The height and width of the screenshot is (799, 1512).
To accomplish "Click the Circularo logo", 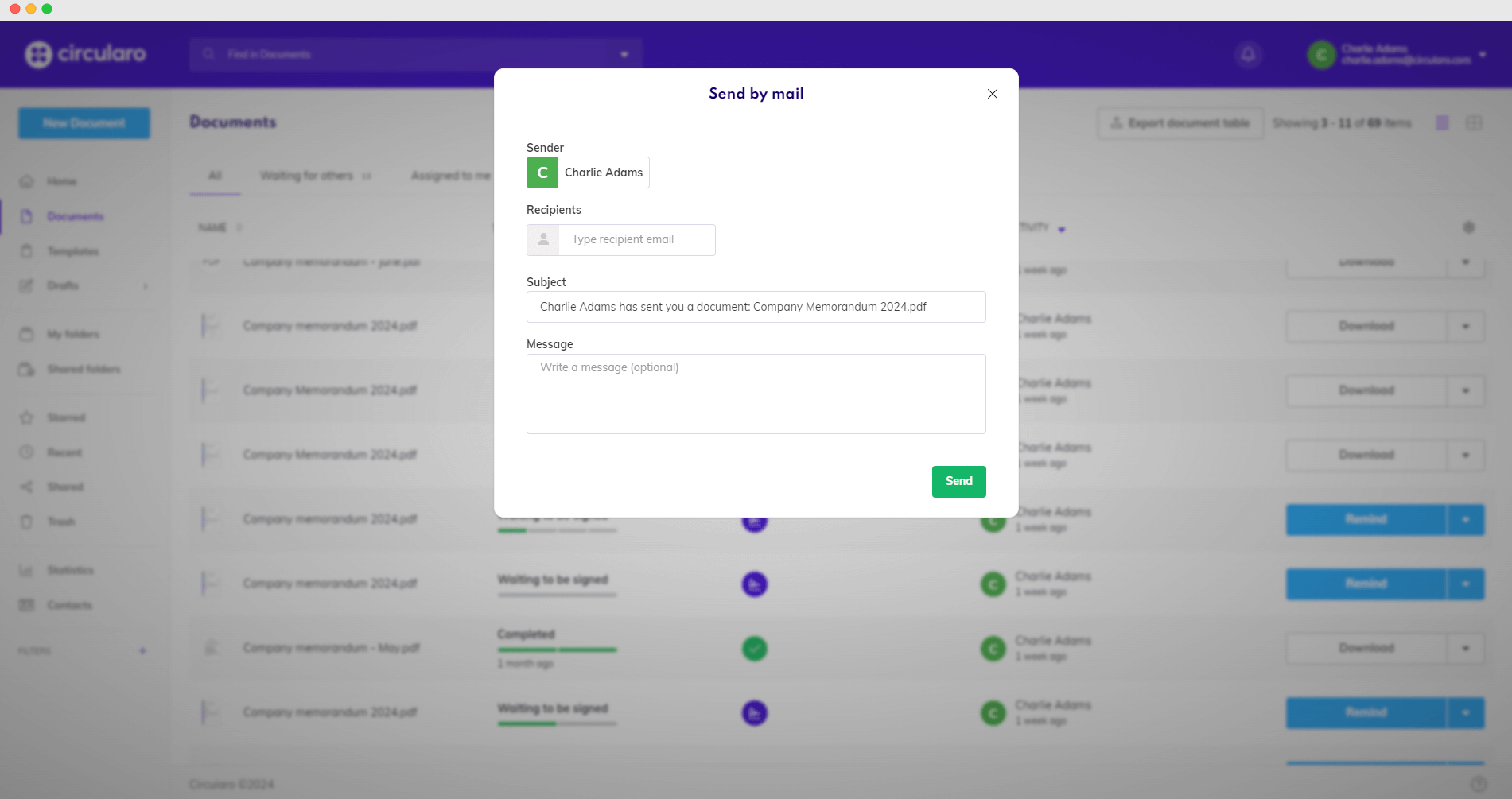I will [x=85, y=54].
